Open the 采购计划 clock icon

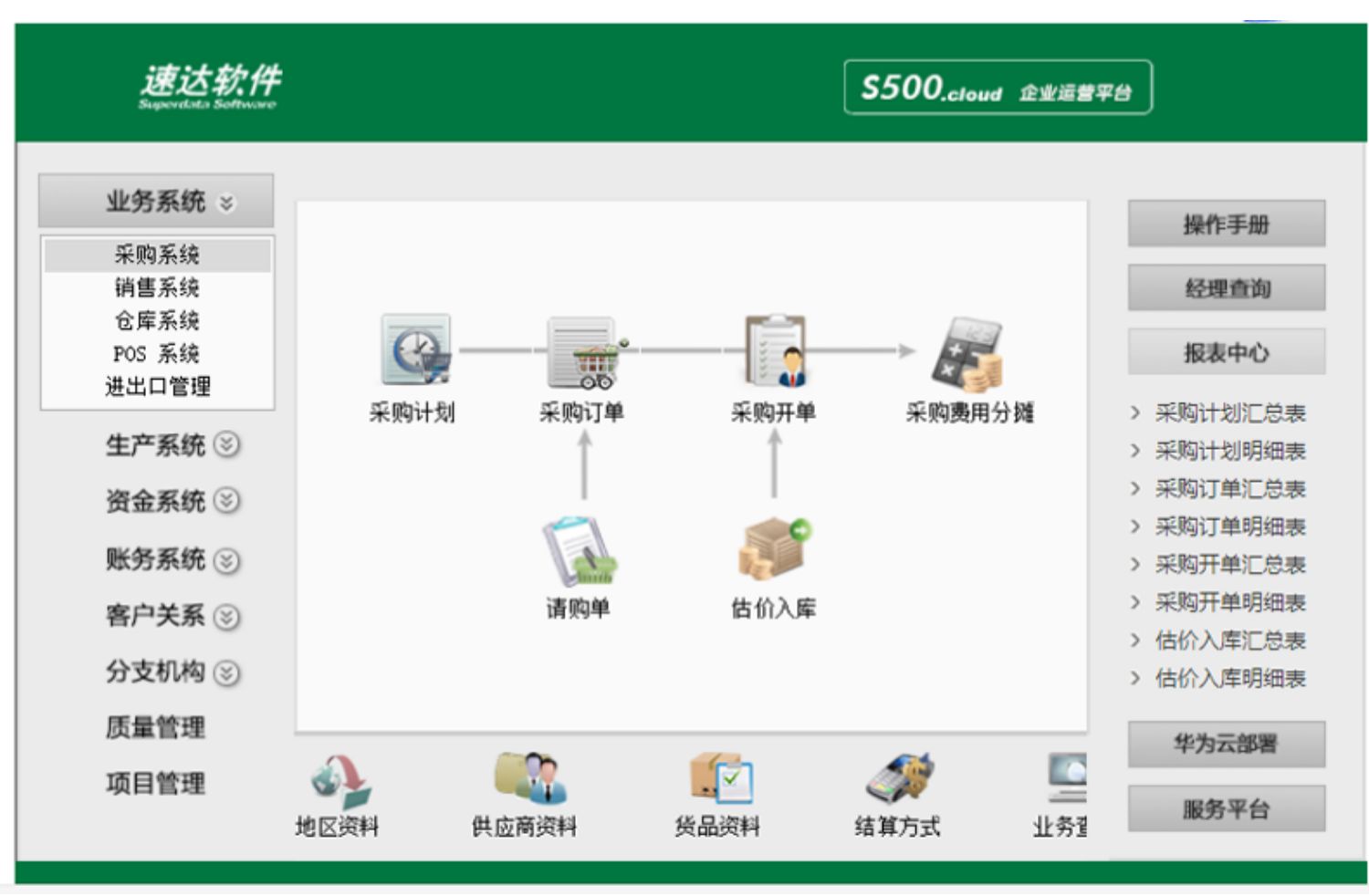coord(416,349)
